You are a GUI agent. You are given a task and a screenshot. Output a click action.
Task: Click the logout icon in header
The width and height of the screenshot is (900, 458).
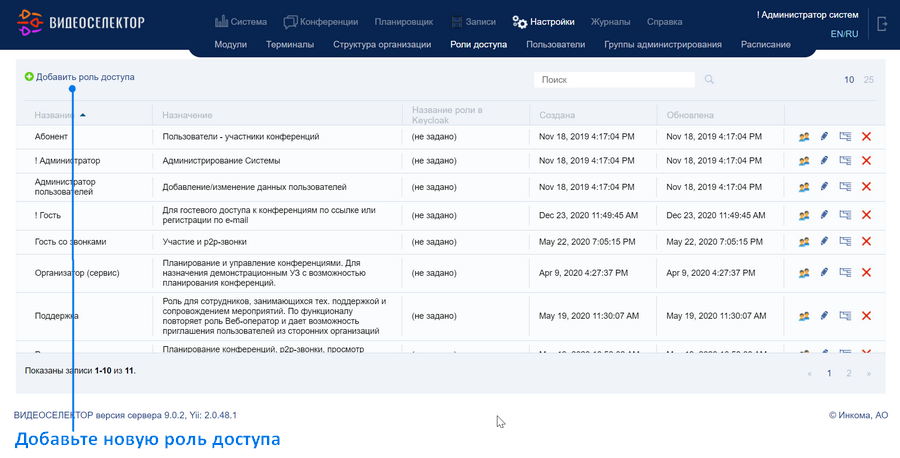tap(882, 24)
